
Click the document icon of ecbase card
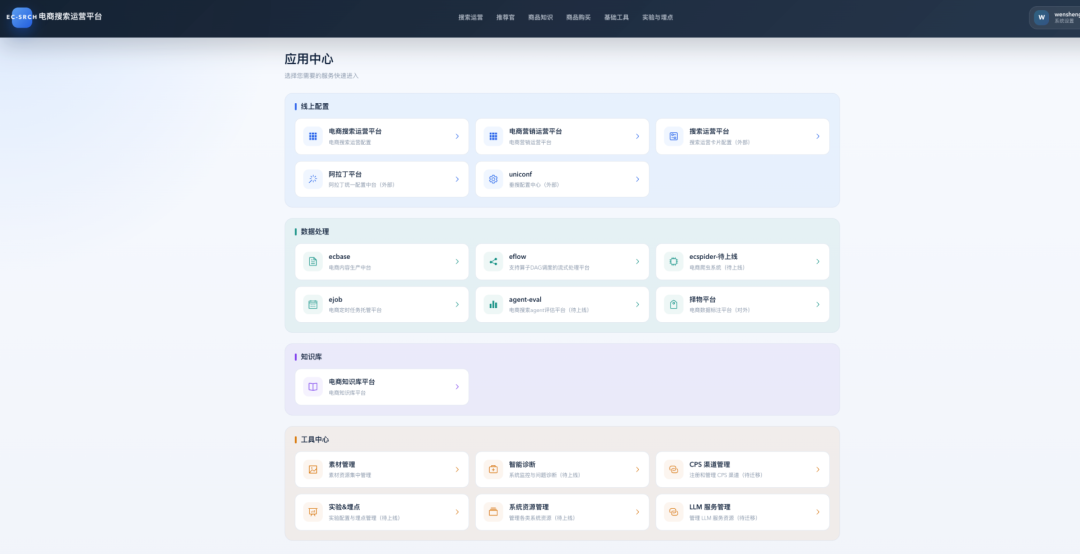[313, 262]
